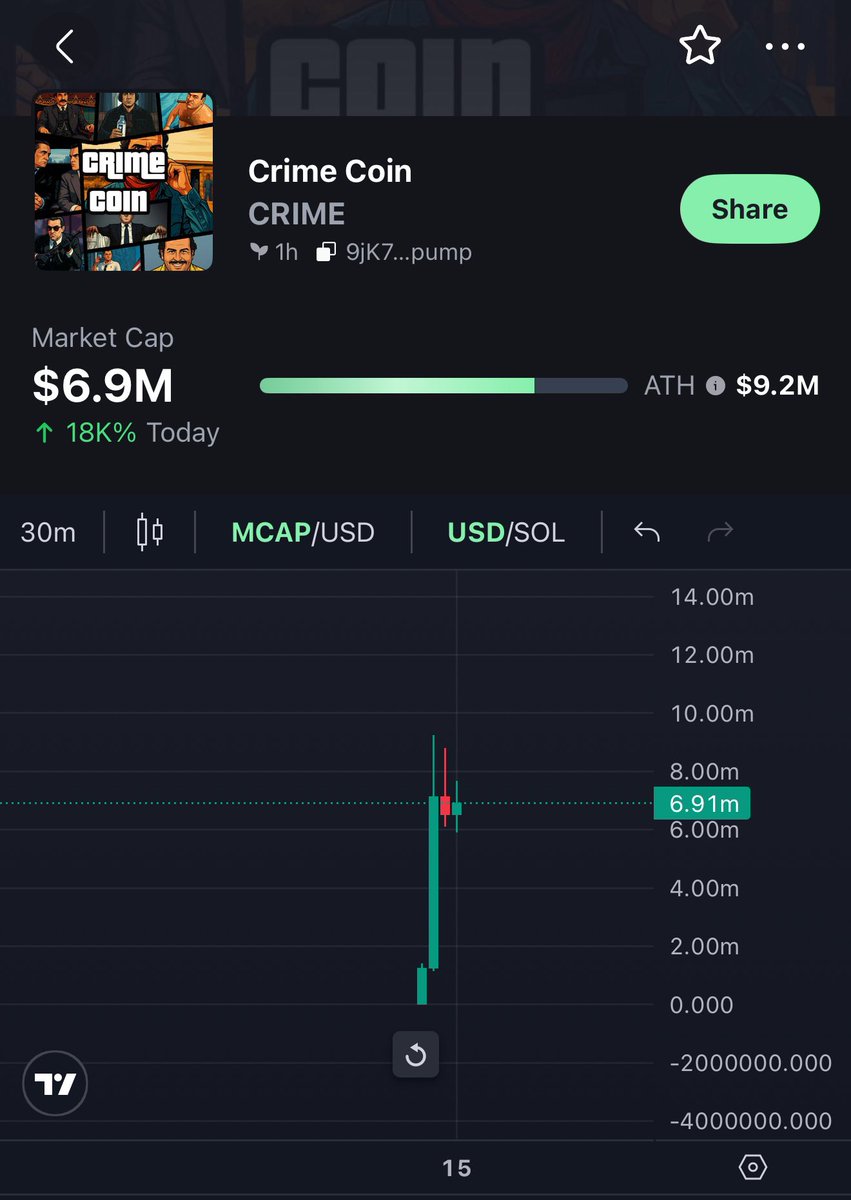
Task: Toggle USD/SOL currency display
Action: click(x=506, y=533)
